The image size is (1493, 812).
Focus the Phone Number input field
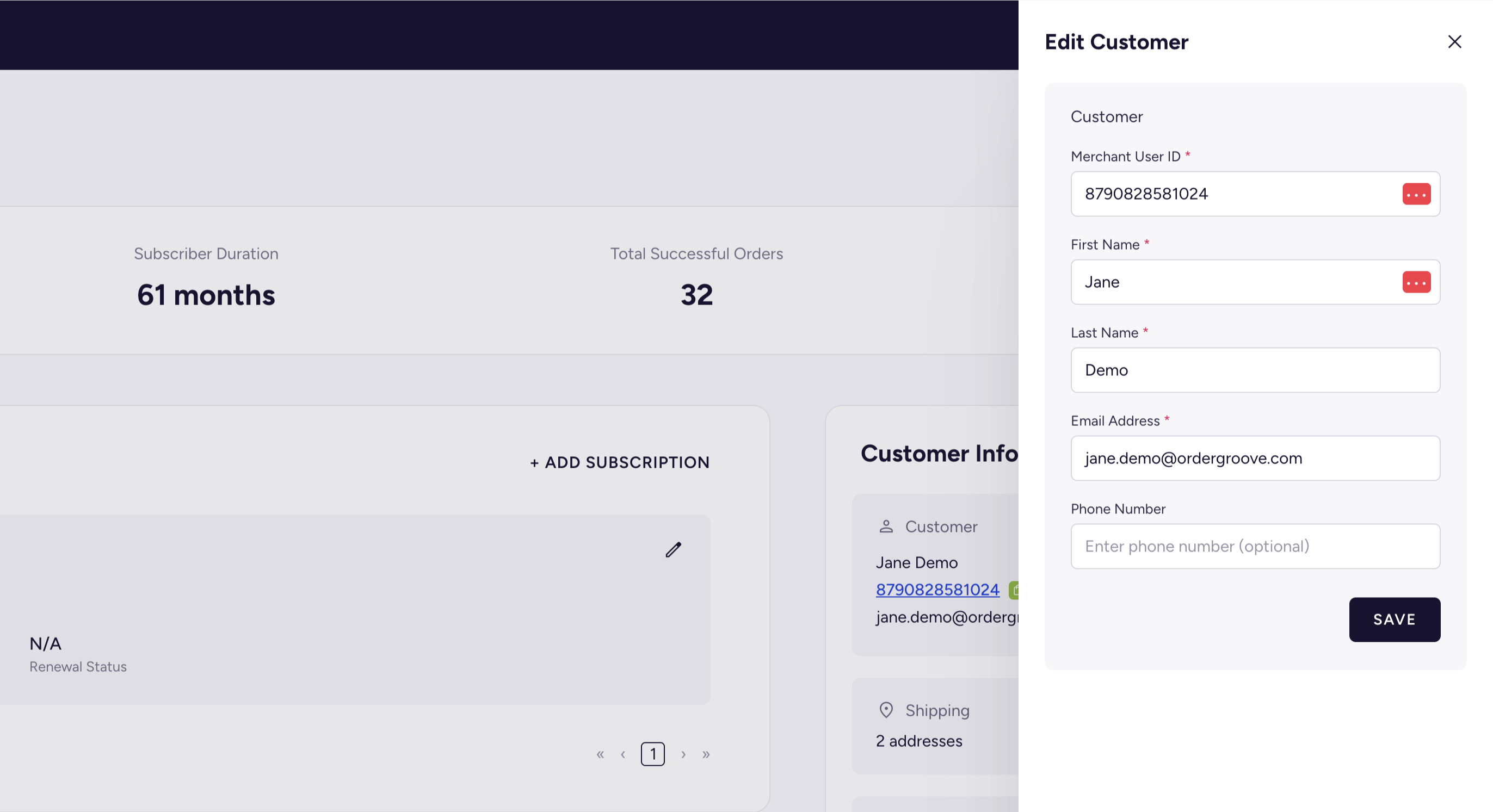pos(1255,546)
